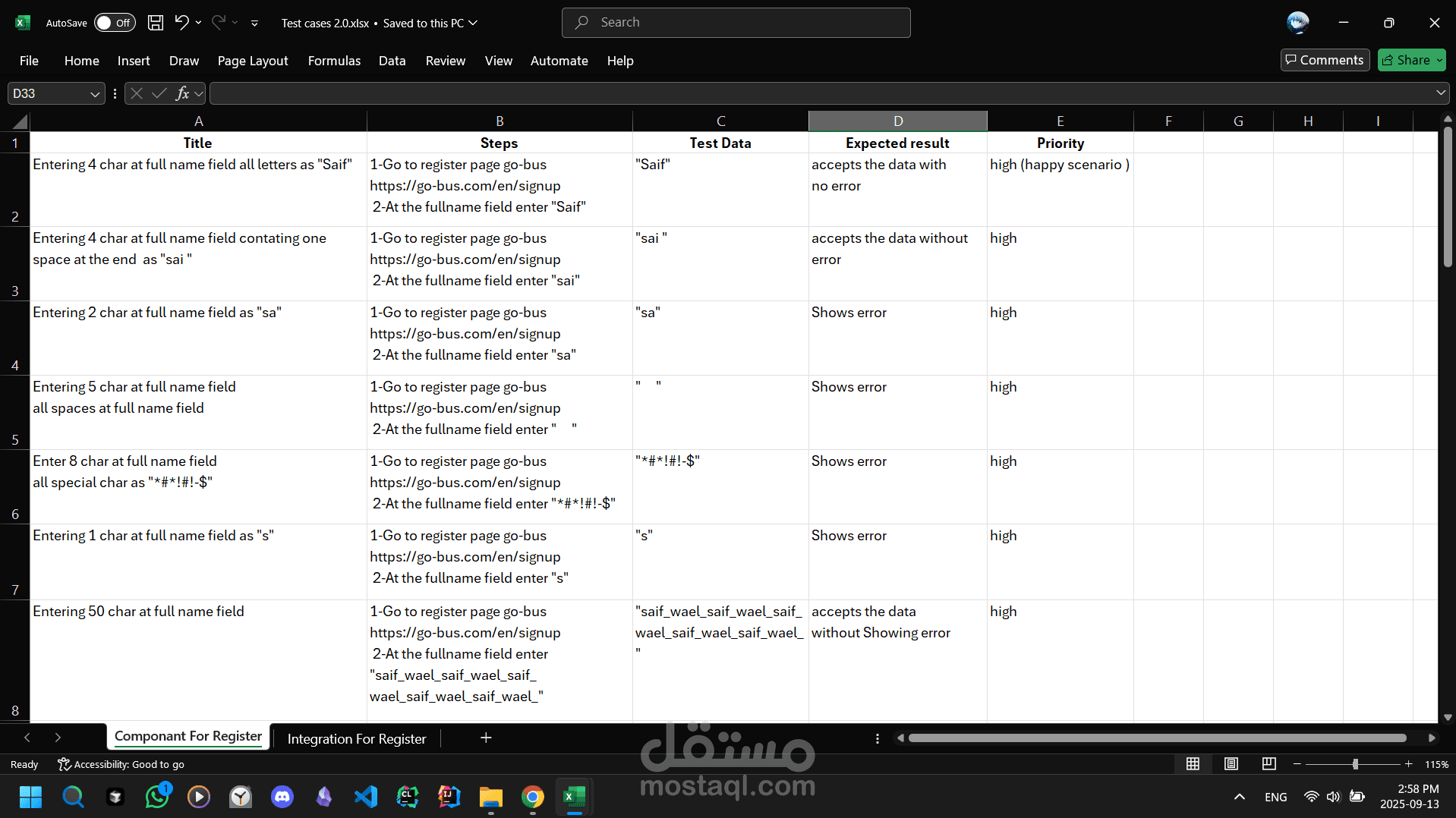The height and width of the screenshot is (818, 1456).
Task: Click the Insert Function fx icon
Action: click(182, 93)
